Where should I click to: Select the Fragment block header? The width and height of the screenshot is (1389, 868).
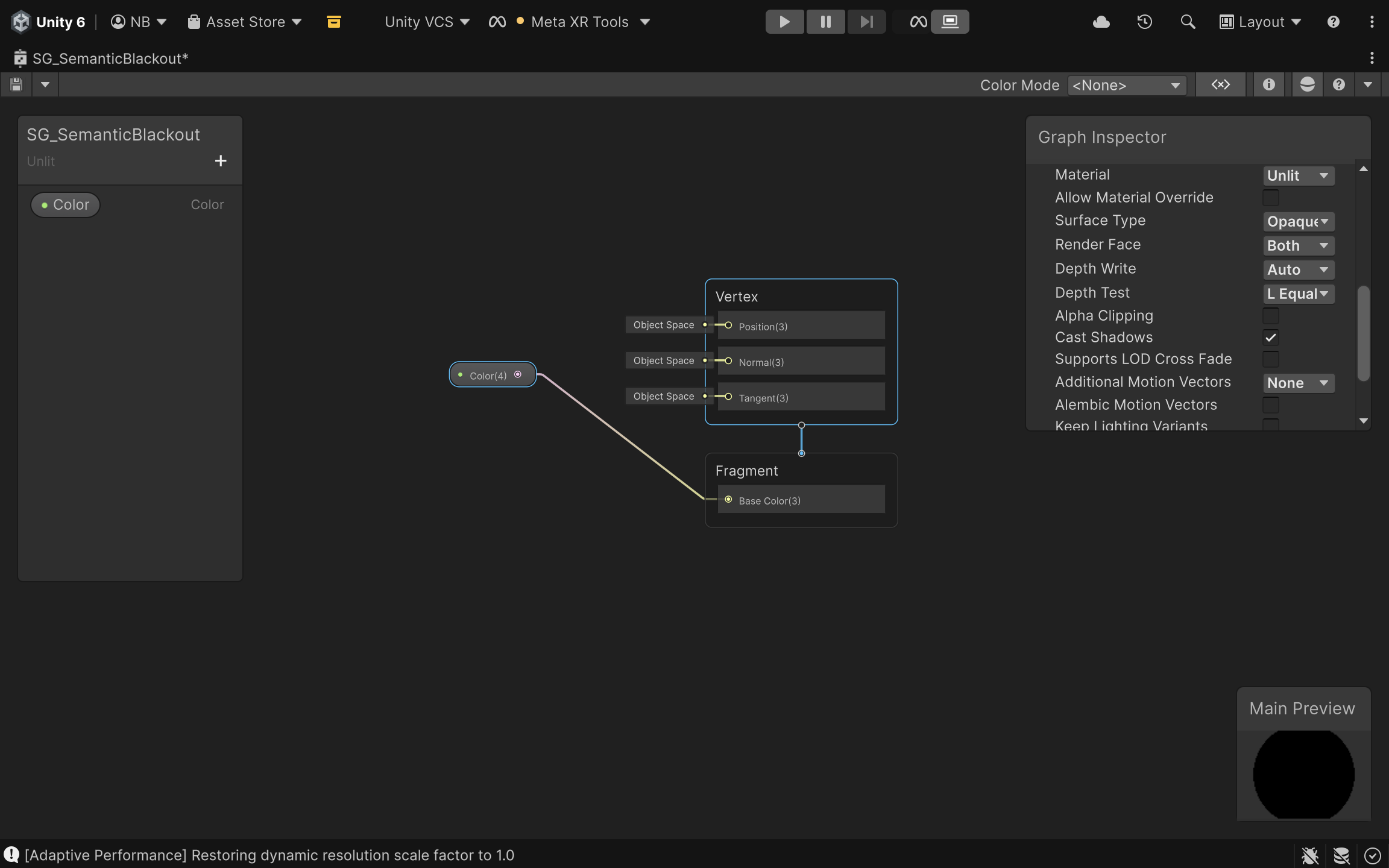746,471
